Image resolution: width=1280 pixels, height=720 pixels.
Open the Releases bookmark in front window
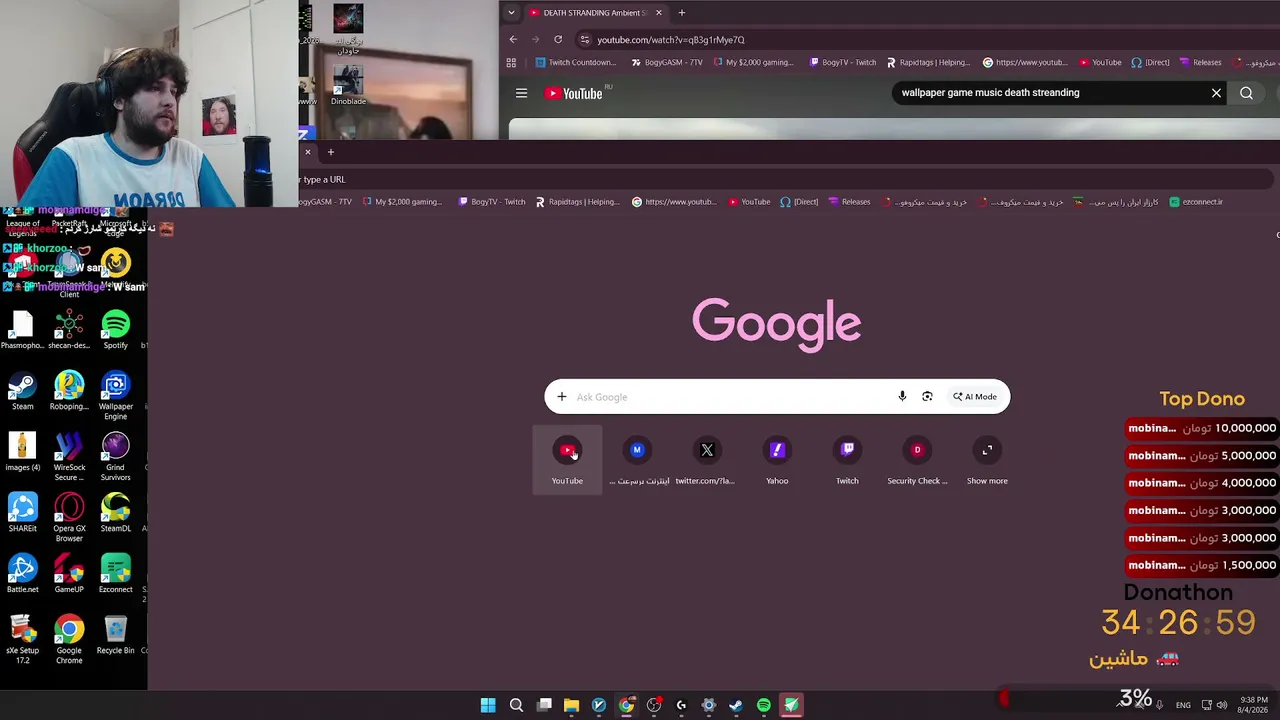[x=850, y=202]
